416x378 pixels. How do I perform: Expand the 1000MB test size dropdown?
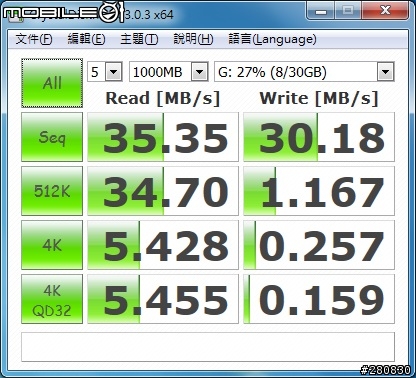[200, 72]
